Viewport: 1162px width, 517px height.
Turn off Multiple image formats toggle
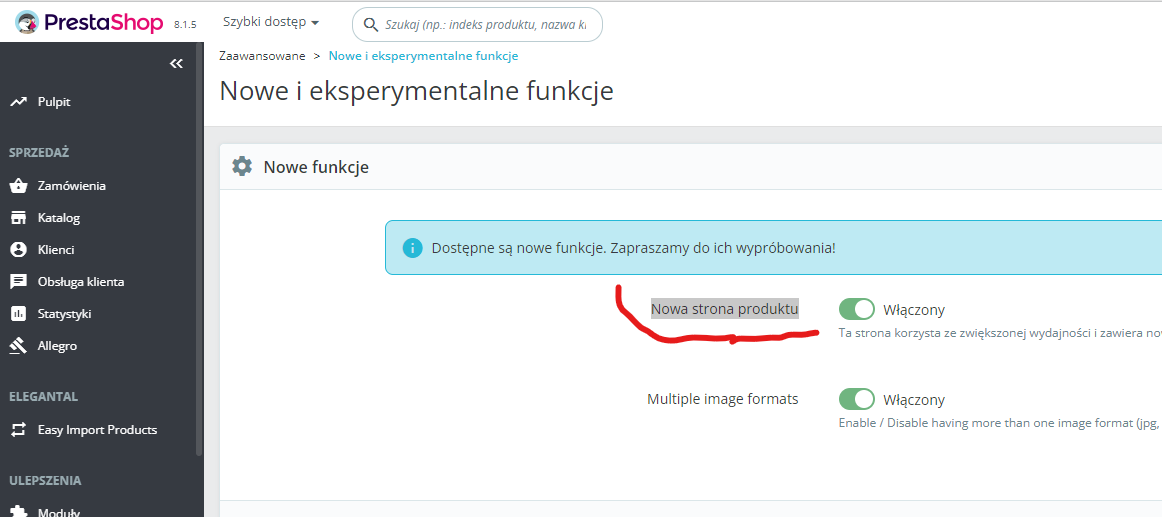click(857, 399)
